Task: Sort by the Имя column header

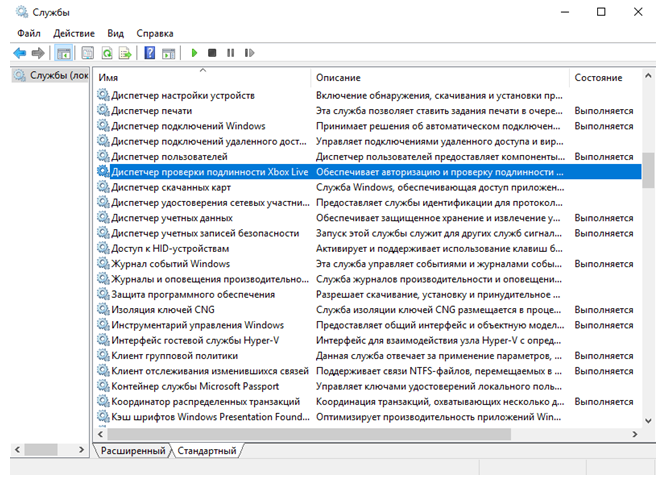Action: [203, 78]
